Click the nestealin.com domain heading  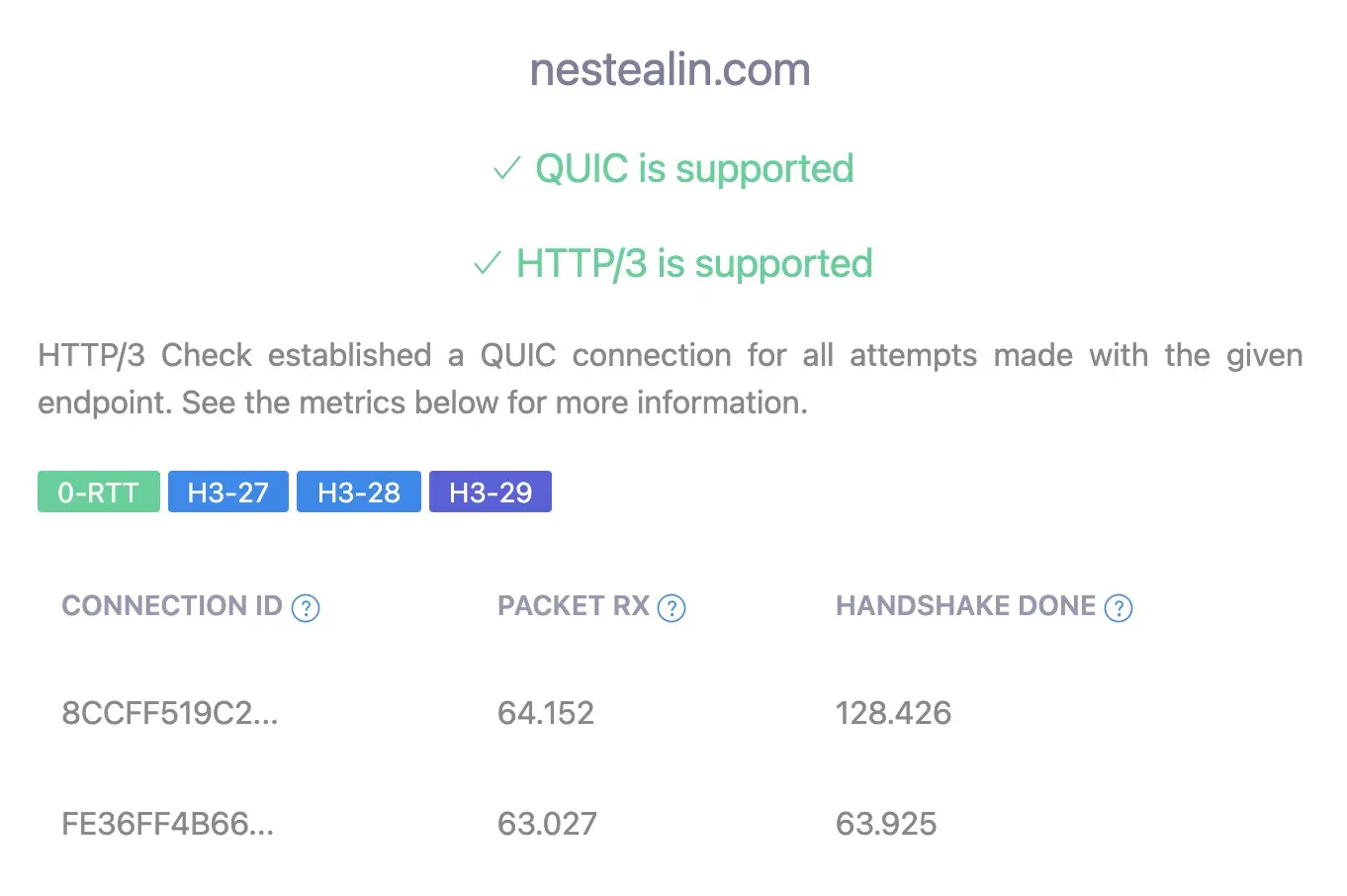coord(671,69)
